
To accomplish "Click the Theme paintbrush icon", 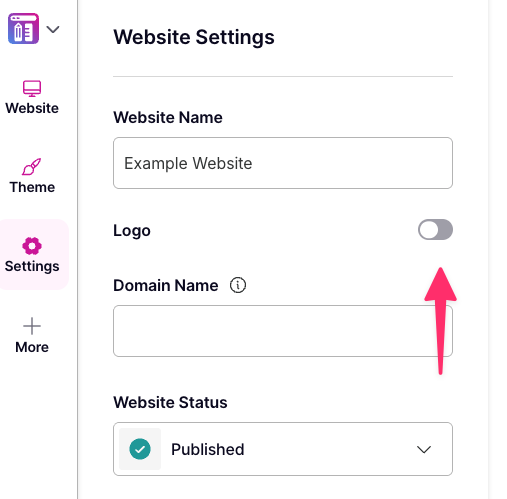I will pos(32,167).
